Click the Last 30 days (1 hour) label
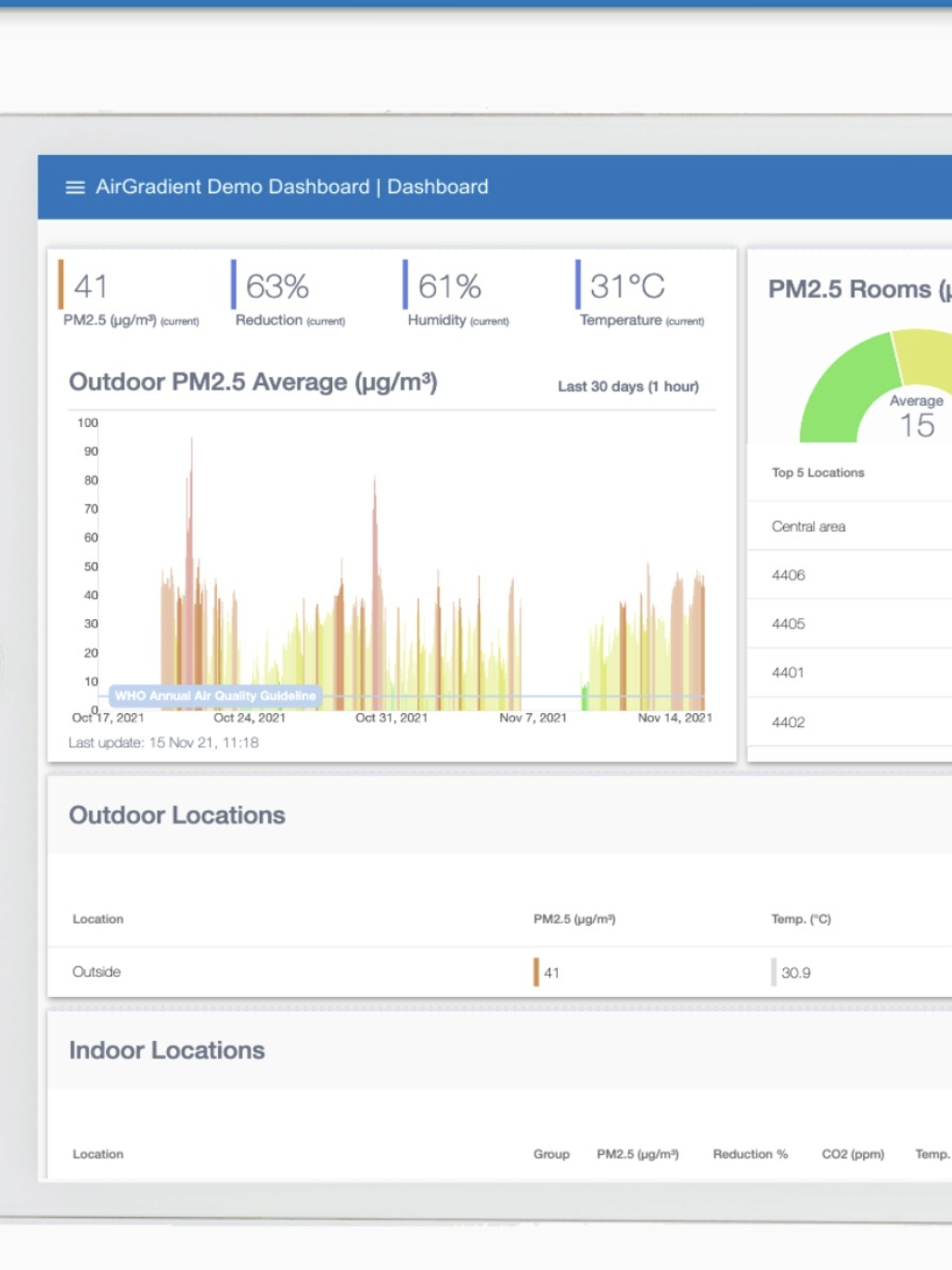 point(628,386)
